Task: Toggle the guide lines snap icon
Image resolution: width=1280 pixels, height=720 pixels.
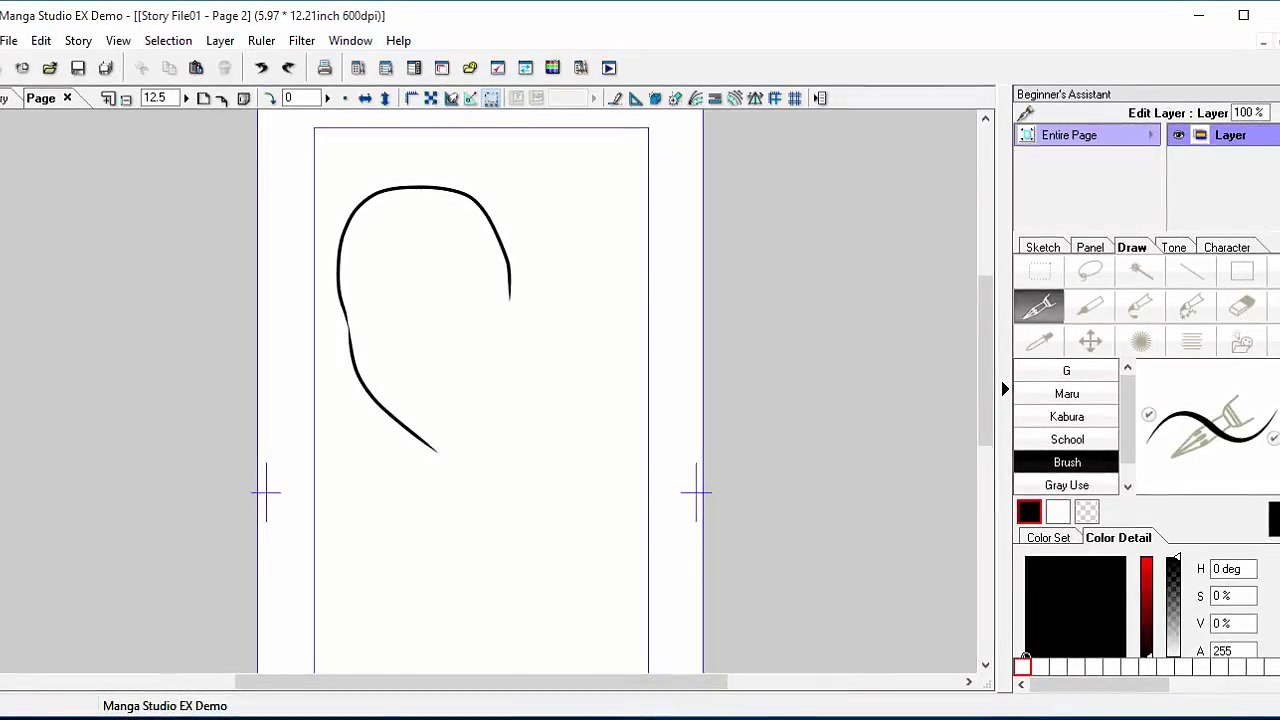Action: [775, 98]
